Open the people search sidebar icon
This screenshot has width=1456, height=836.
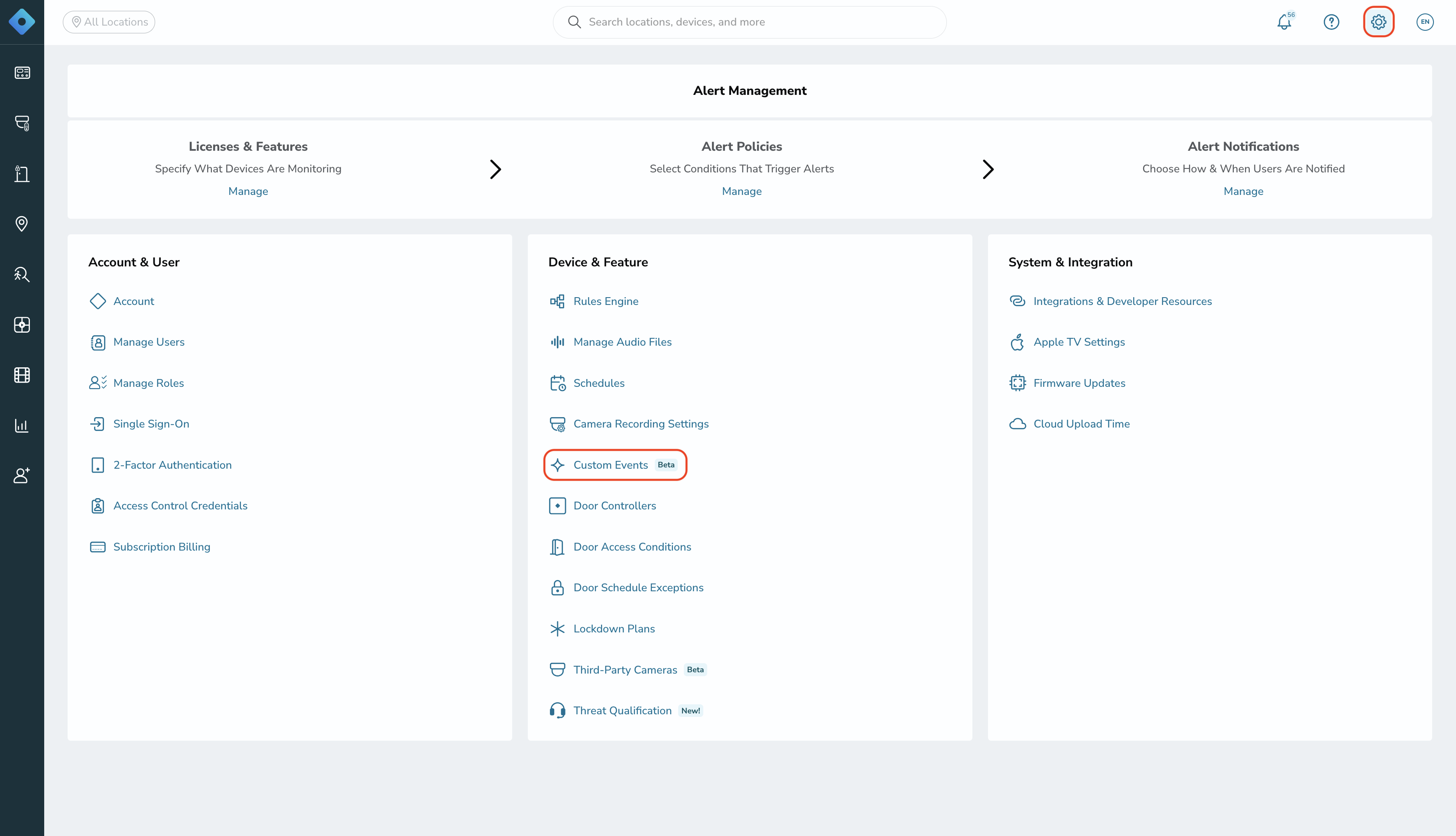pyautogui.click(x=22, y=275)
